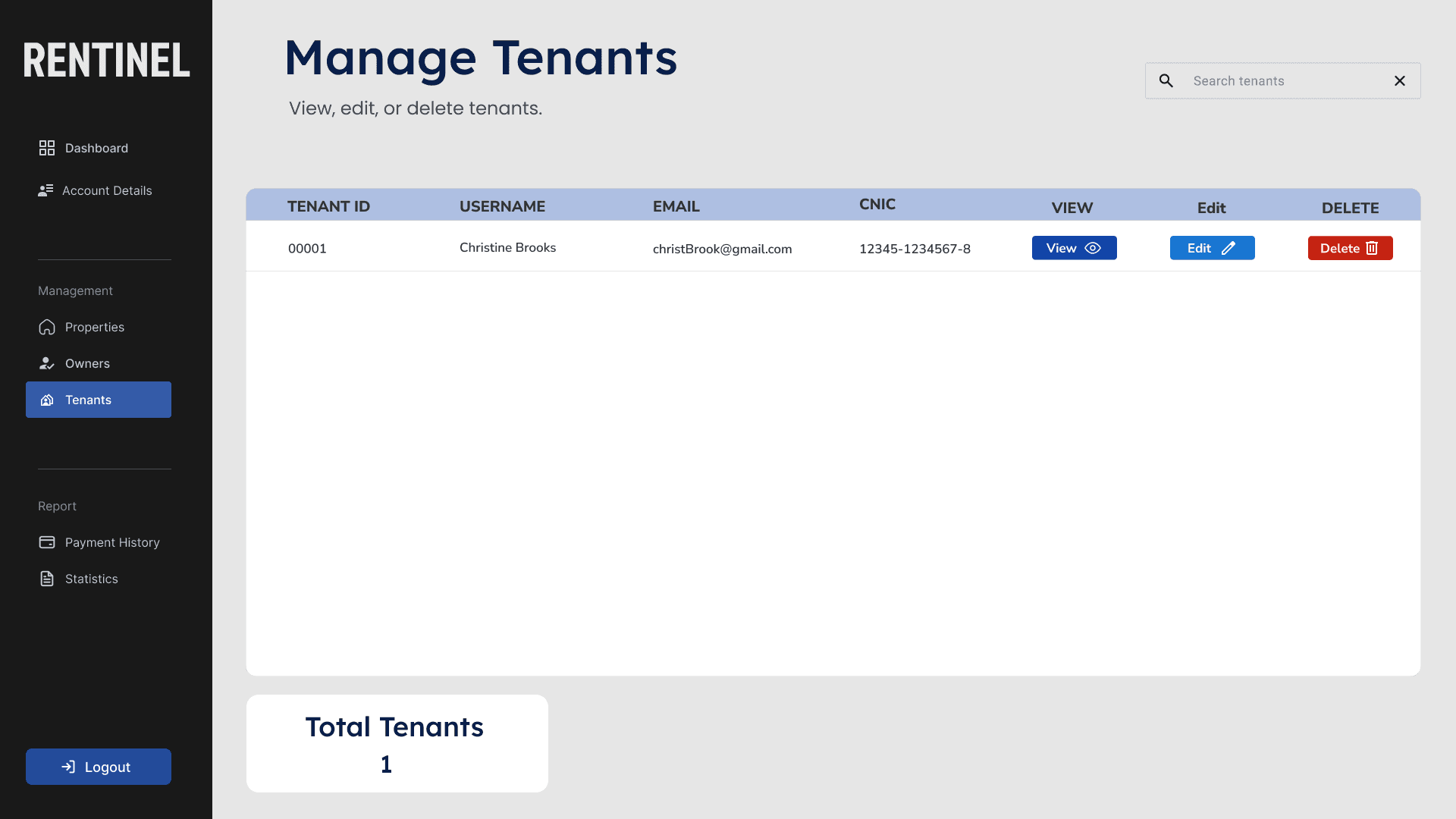View tenant 00001 details
1456x819 pixels.
pyautogui.click(x=1074, y=248)
